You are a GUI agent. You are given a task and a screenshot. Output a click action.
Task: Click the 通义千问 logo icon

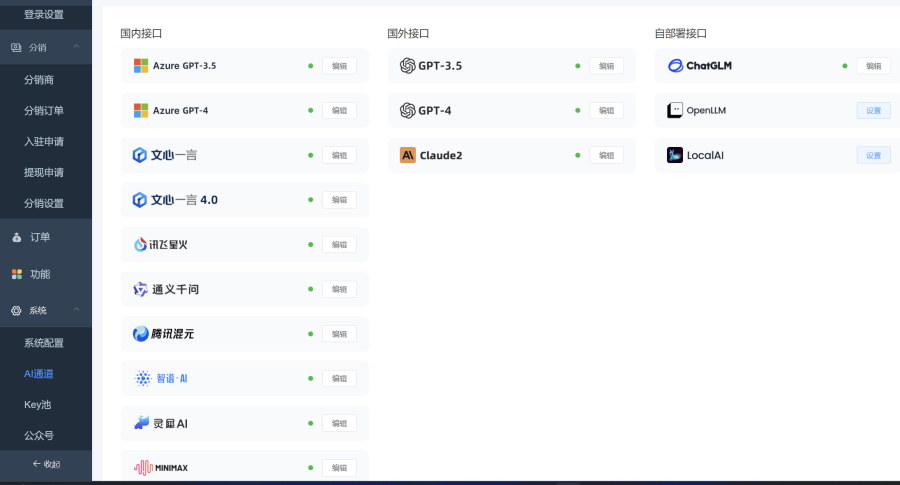(x=141, y=289)
